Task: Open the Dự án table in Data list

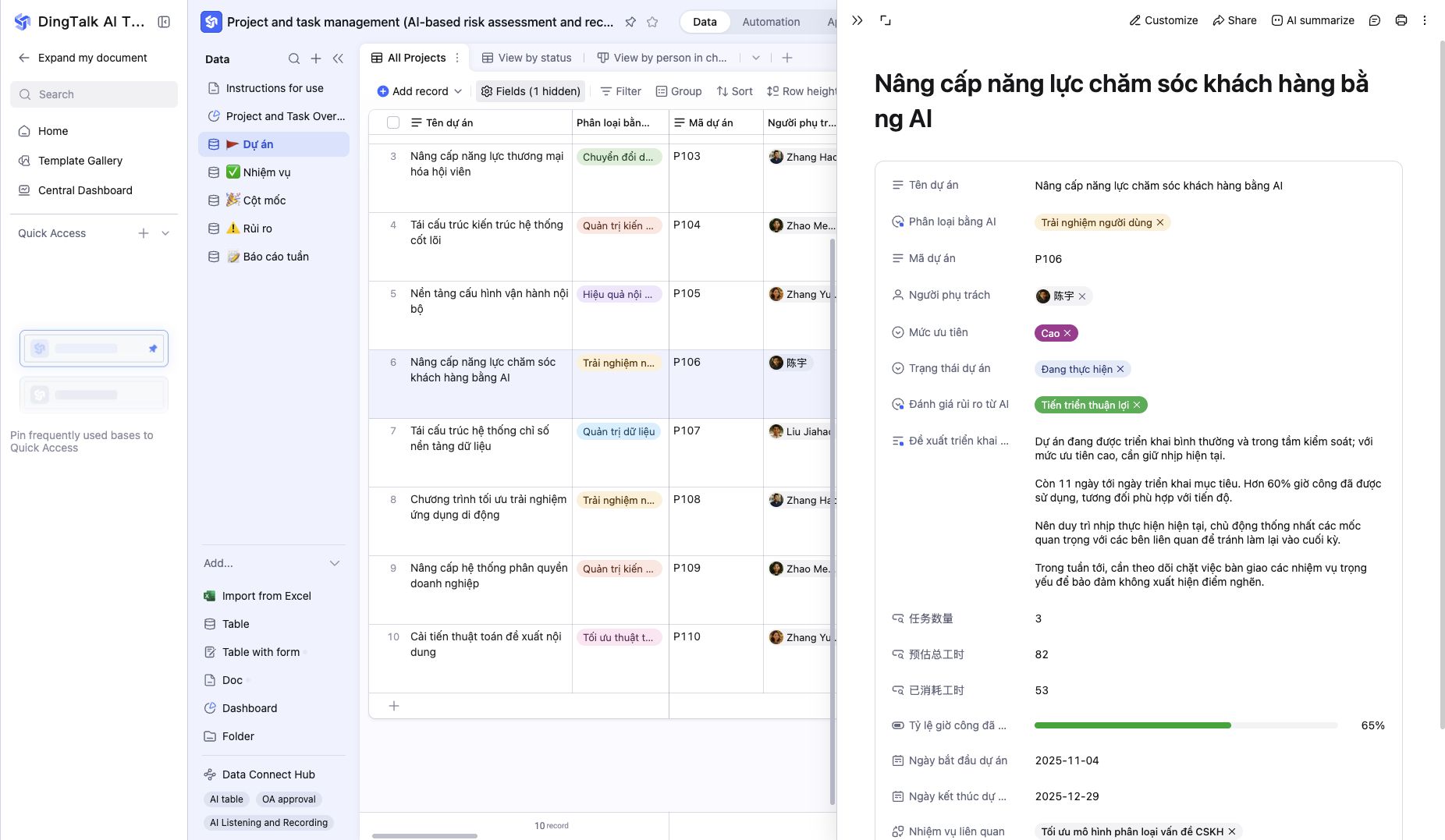Action: coord(274,144)
